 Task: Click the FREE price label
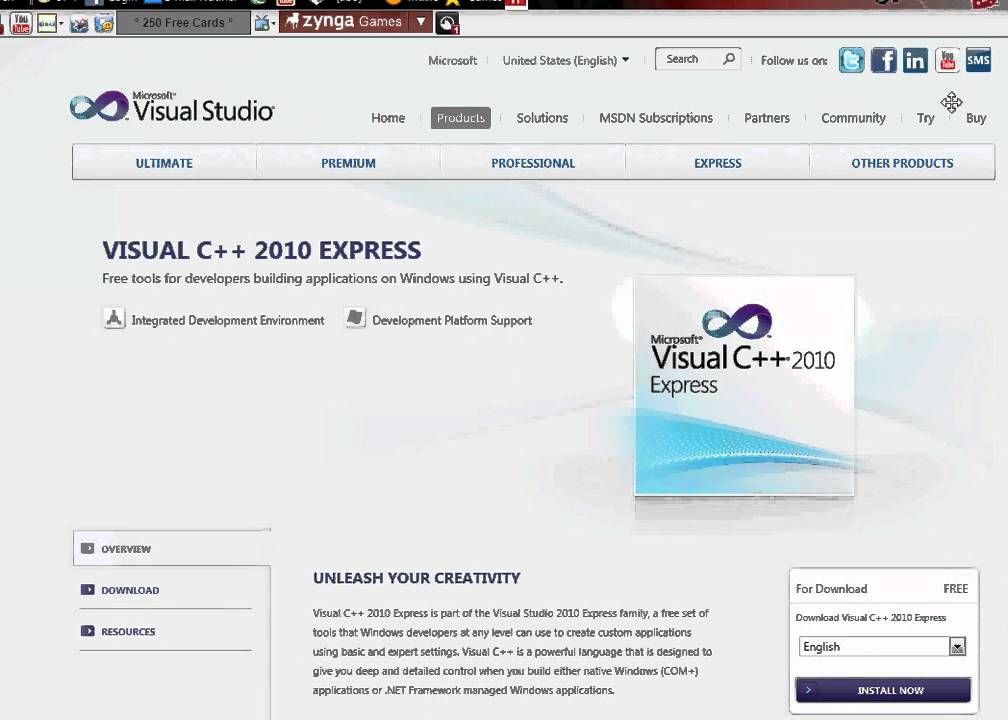tap(955, 588)
